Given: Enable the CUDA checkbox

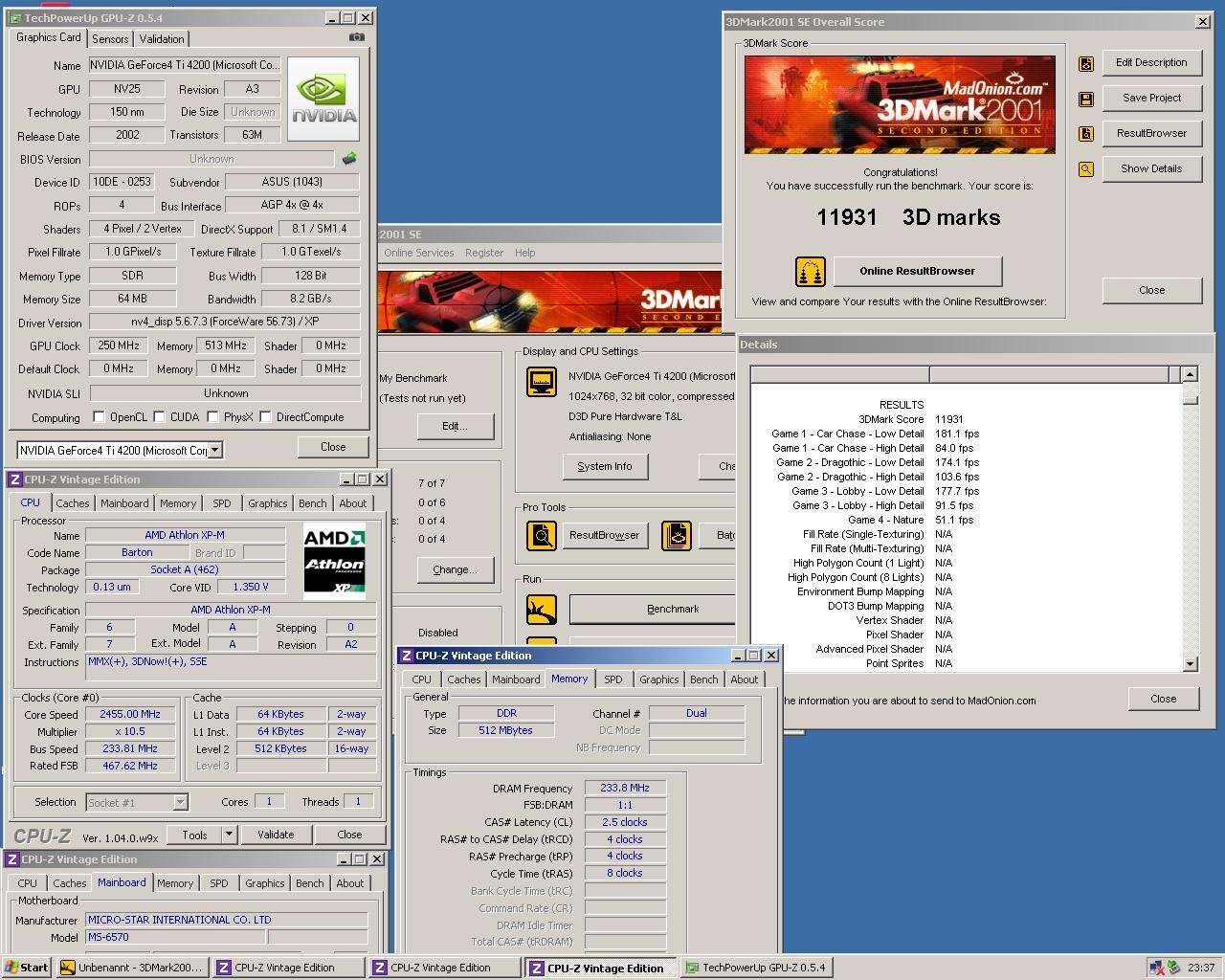Looking at the screenshot, I should click(160, 417).
